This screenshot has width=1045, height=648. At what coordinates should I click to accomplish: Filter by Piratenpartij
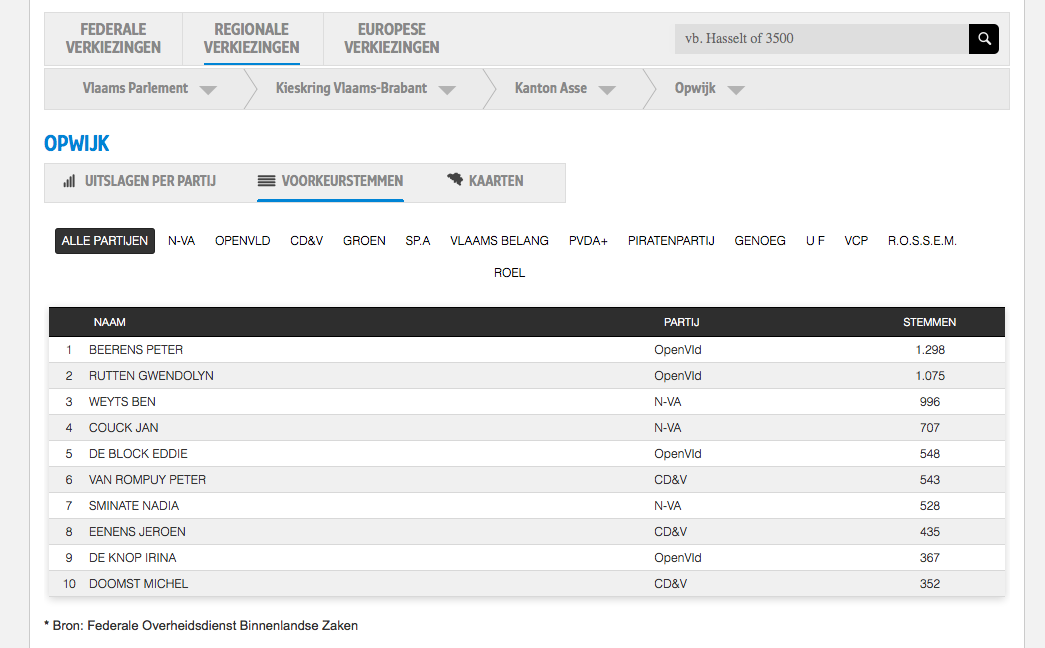pyautogui.click(x=671, y=241)
